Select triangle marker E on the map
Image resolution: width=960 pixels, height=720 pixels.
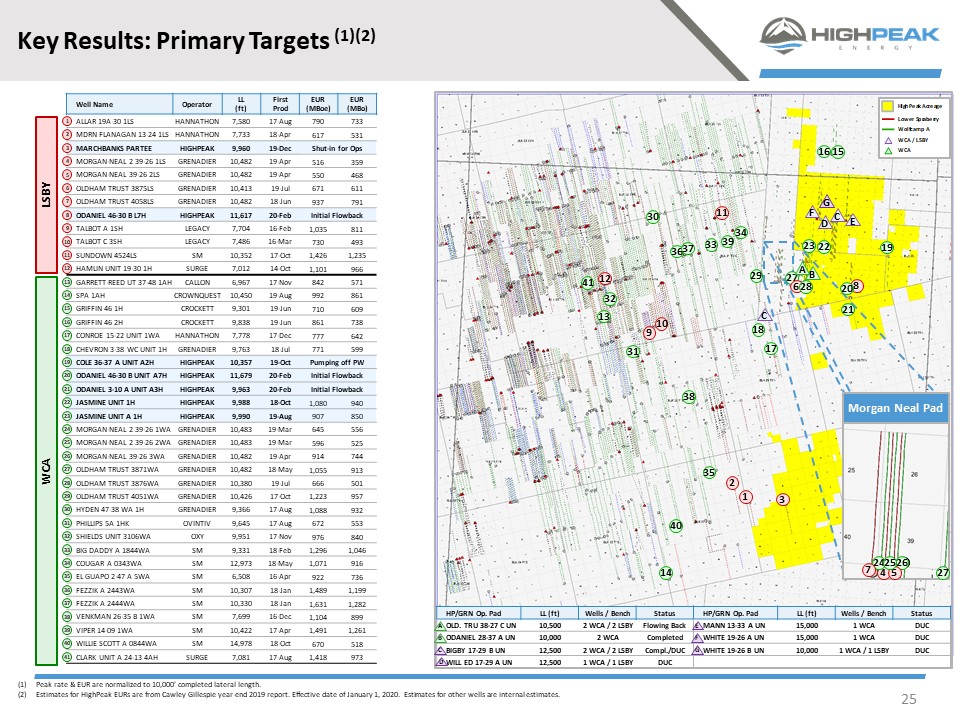click(x=852, y=220)
